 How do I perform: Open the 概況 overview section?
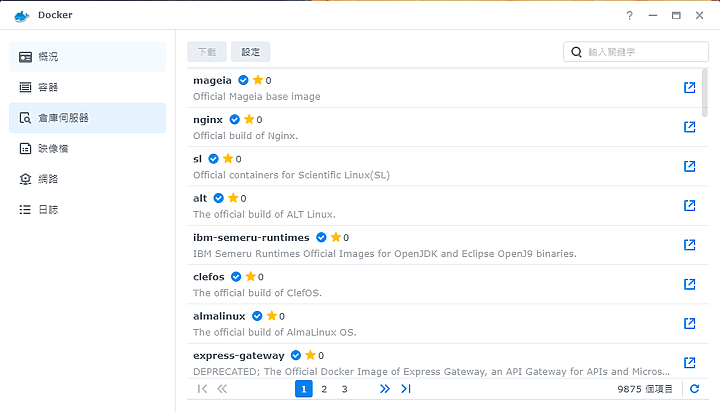click(x=87, y=57)
